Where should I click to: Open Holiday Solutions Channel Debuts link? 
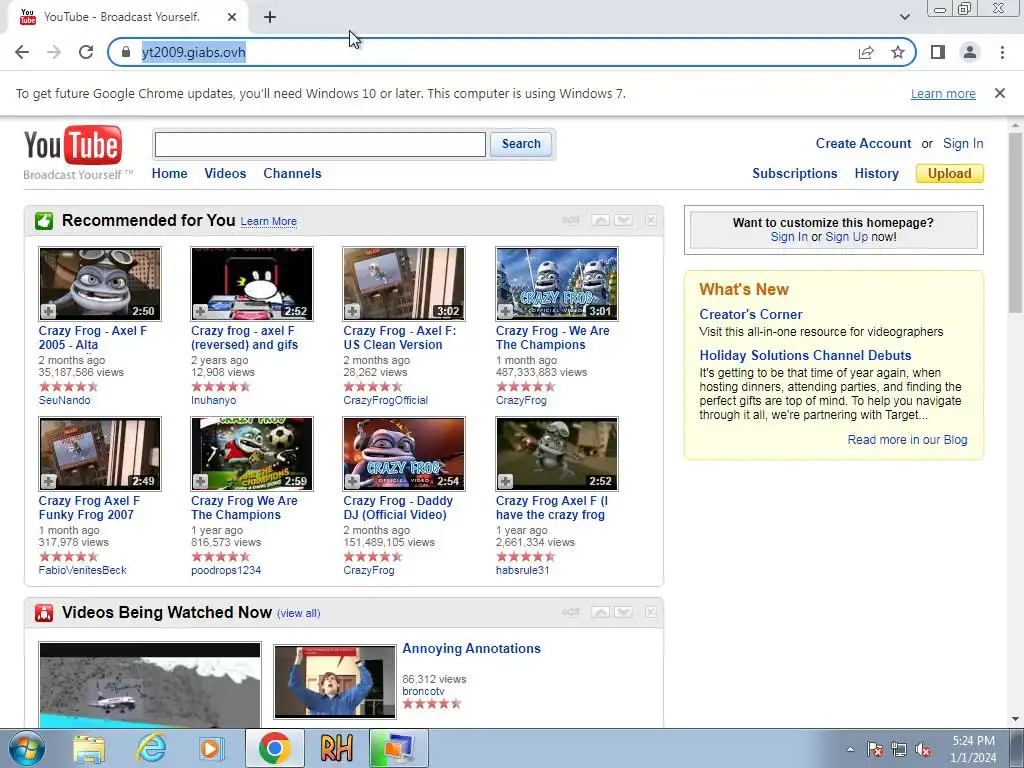point(805,355)
